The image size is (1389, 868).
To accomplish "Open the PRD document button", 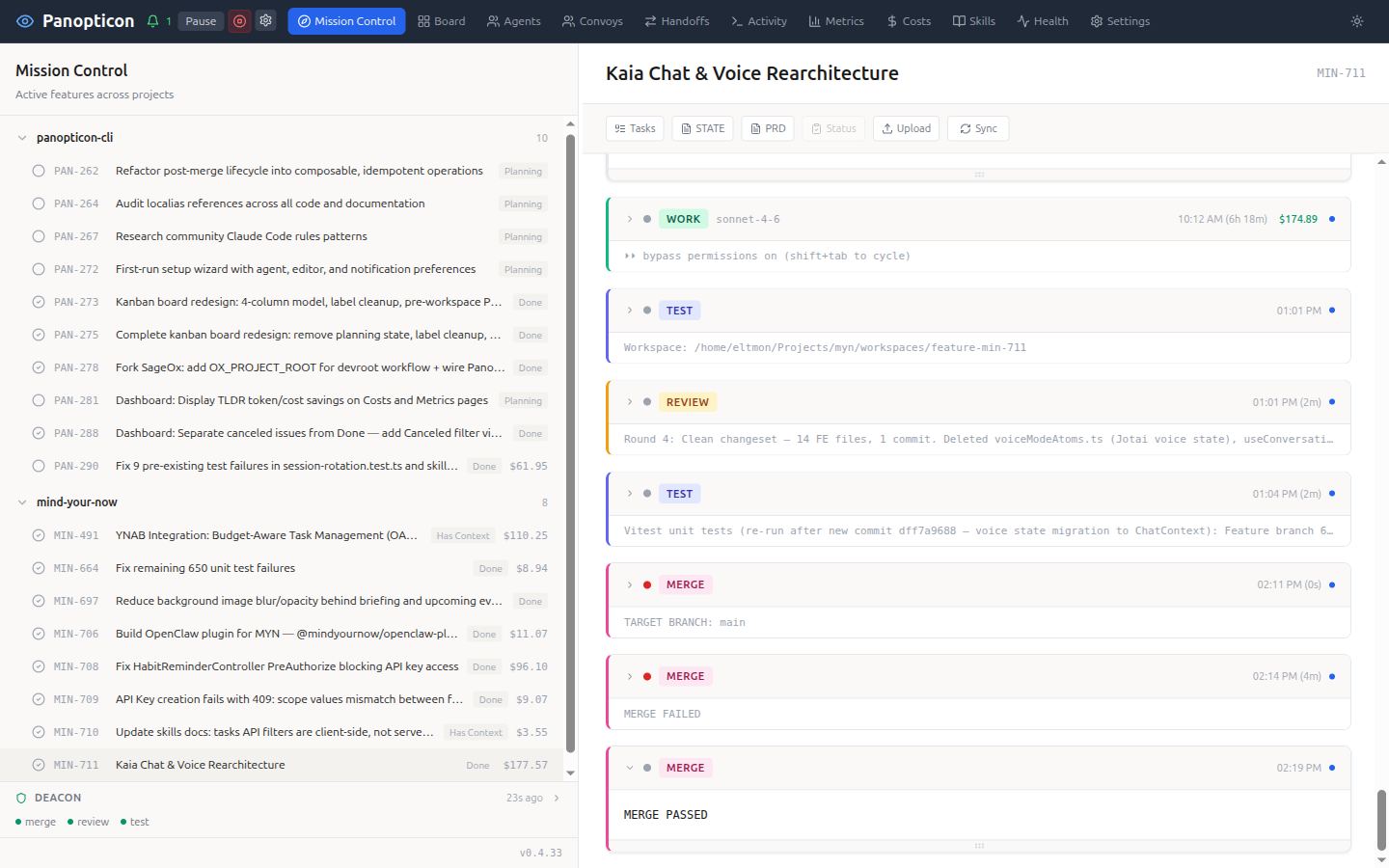I will [768, 128].
